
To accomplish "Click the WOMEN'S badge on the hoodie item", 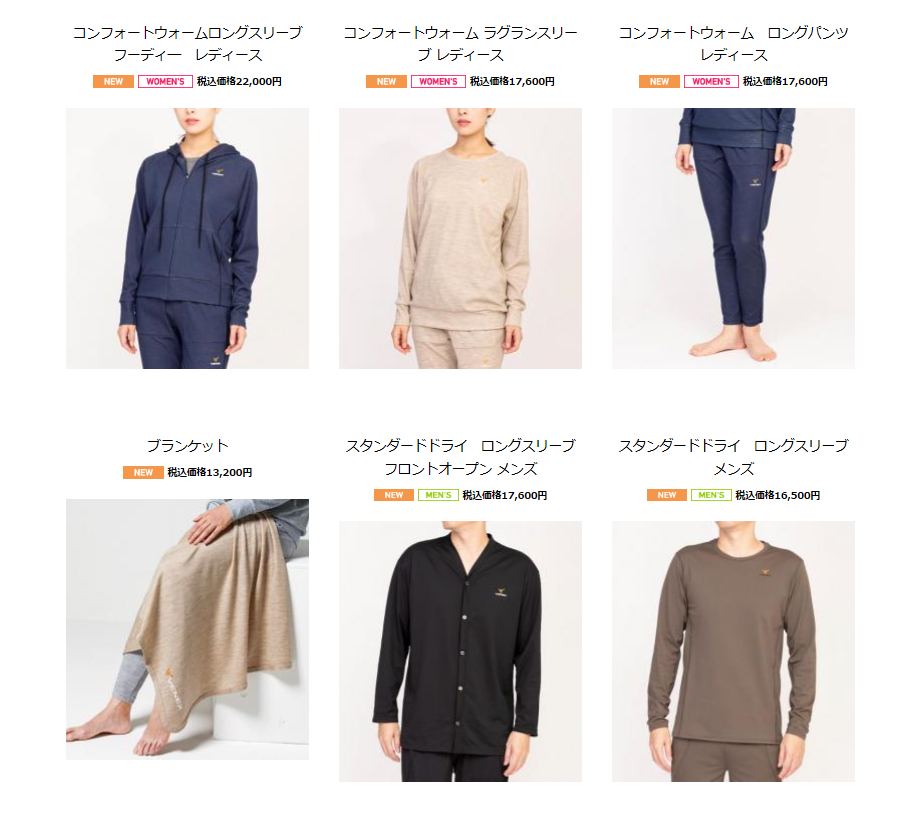I will click(x=165, y=81).
